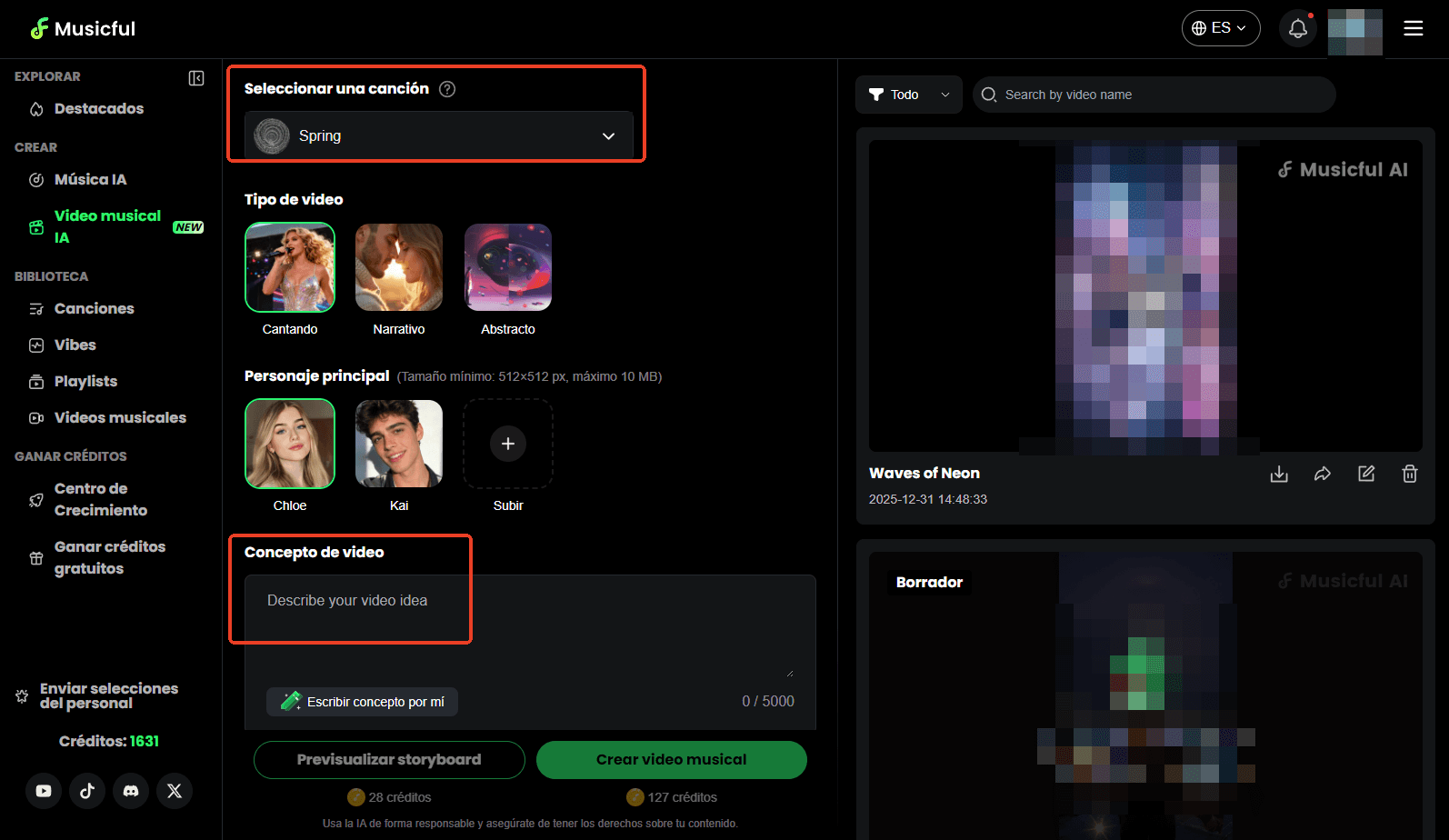The width and height of the screenshot is (1449, 840).
Task: Click Escribir concepto por mí button
Action: click(x=362, y=702)
